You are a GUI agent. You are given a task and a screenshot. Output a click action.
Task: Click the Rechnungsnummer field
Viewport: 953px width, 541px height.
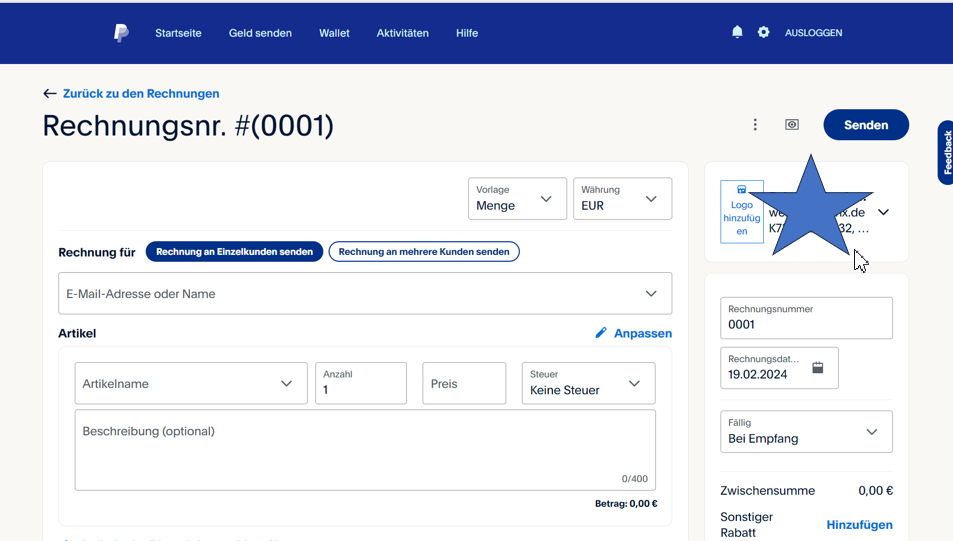tap(807, 318)
